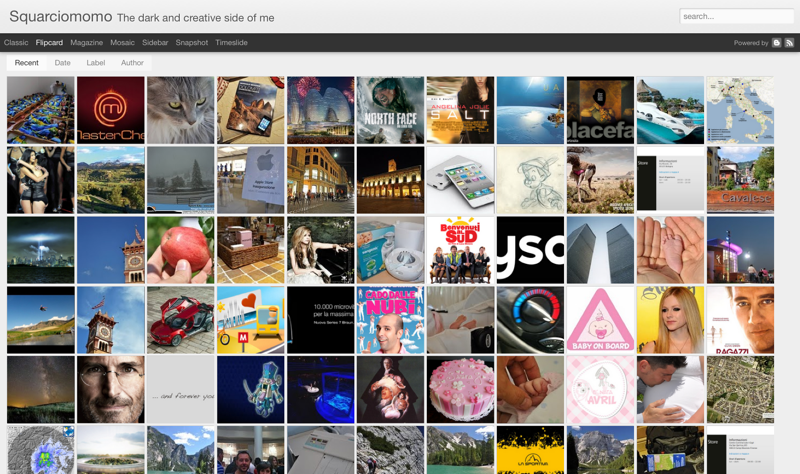The image size is (800, 474).
Task: Open the foggy snowy tree thumbnail
Action: click(181, 180)
